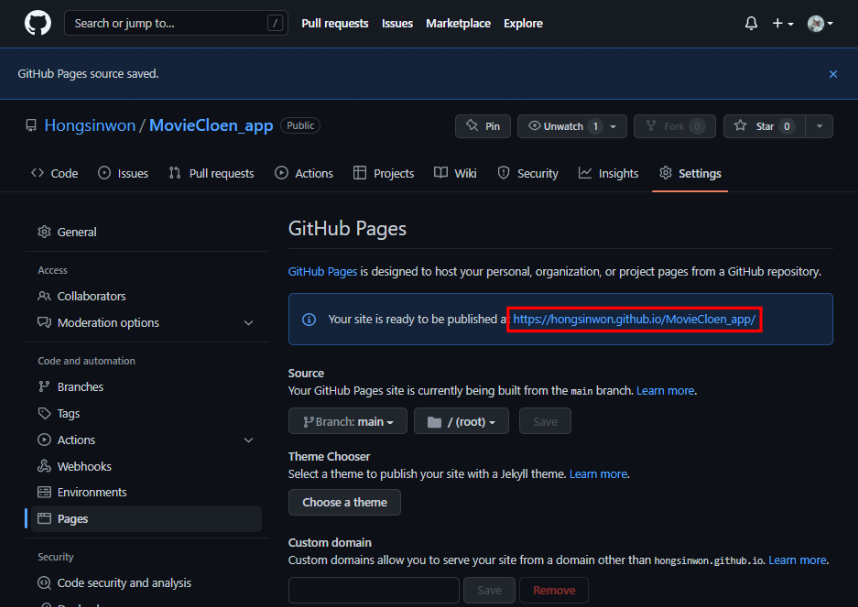Open the star lists dropdown arrow
The height and width of the screenshot is (607, 858).
coord(819,126)
